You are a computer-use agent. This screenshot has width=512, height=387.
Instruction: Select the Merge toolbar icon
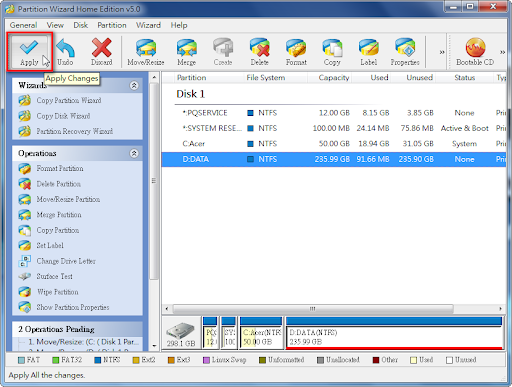186,51
